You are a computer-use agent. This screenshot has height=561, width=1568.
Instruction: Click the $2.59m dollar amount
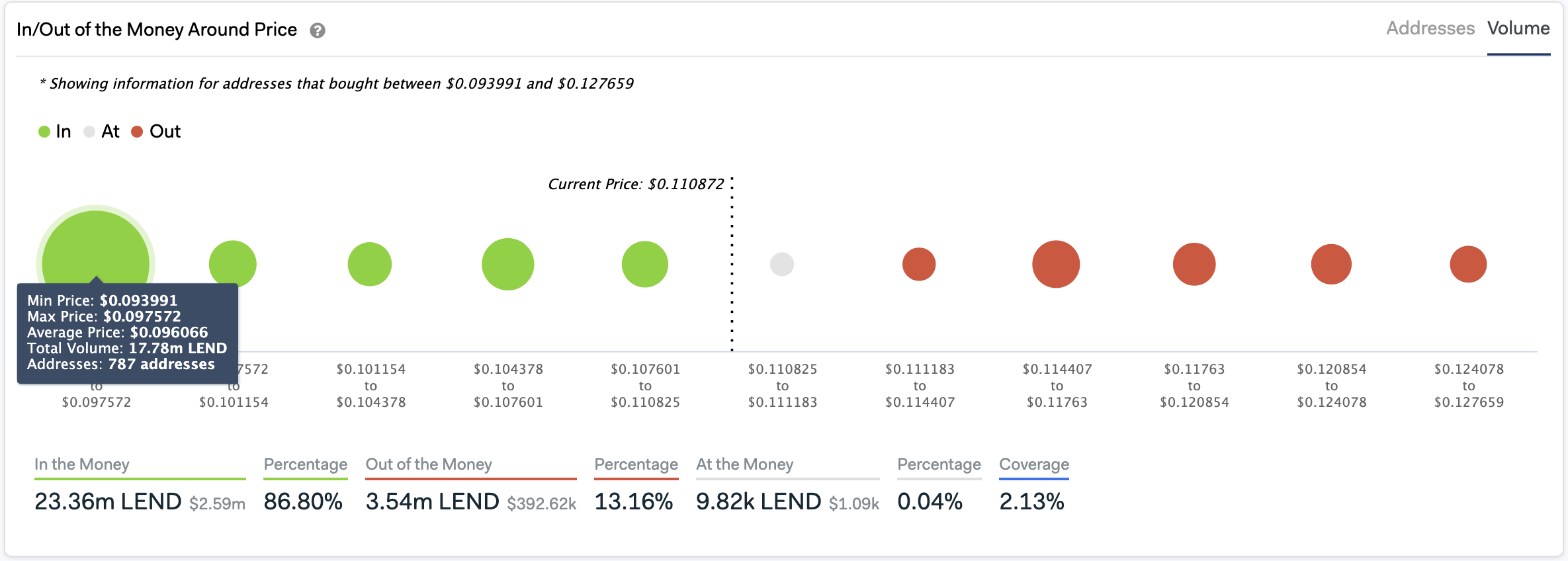click(217, 504)
